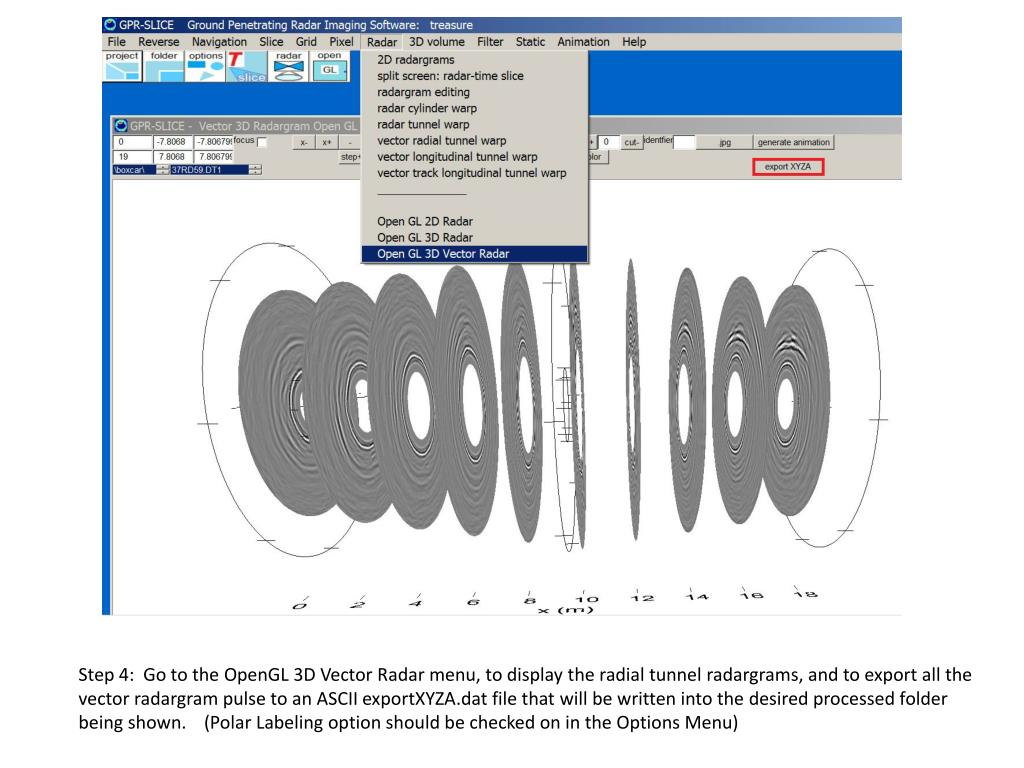
Task: Click the GPR-SLICE main window title icon
Action: click(x=110, y=25)
